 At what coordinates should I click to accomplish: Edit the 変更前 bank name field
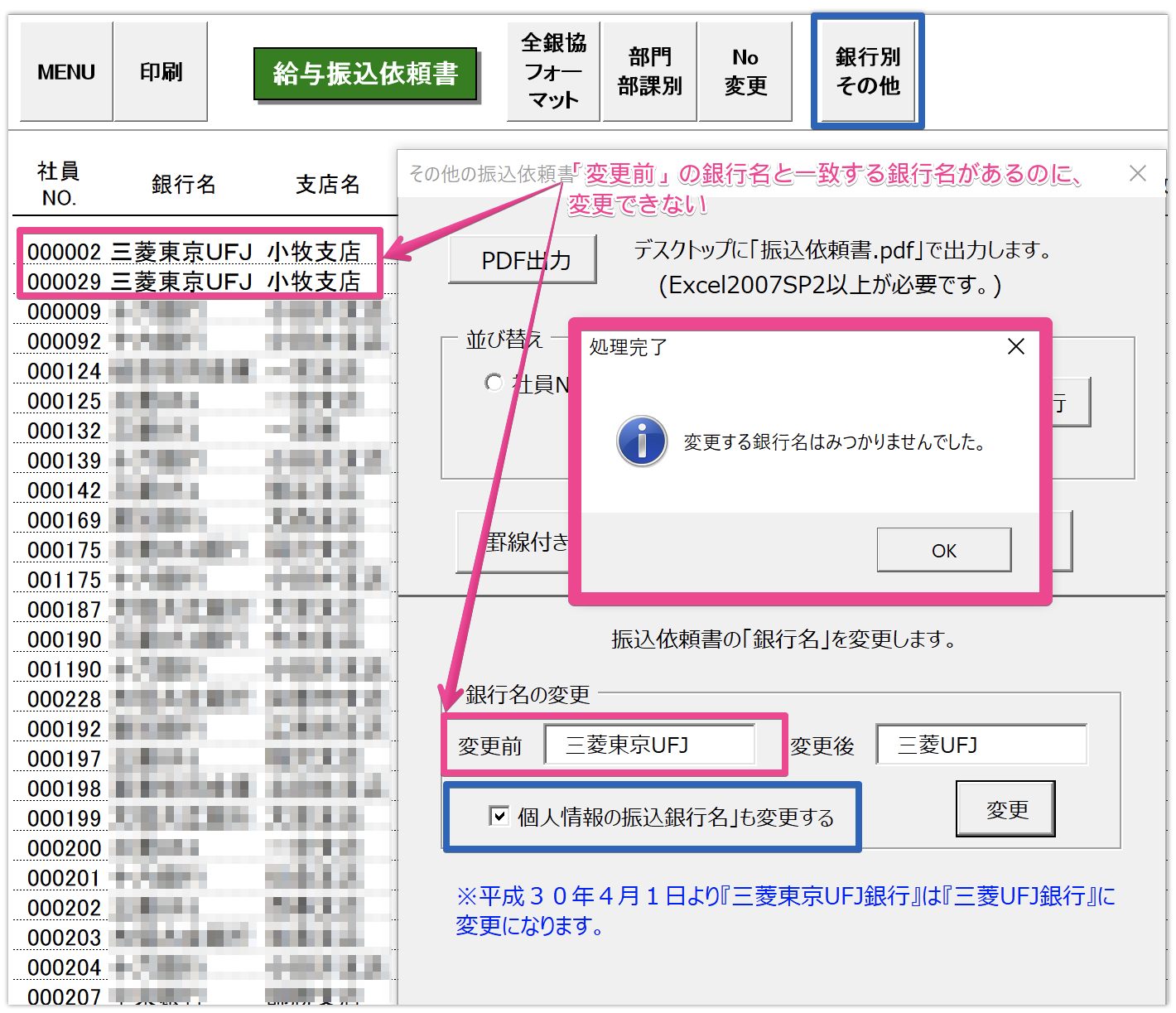(650, 745)
